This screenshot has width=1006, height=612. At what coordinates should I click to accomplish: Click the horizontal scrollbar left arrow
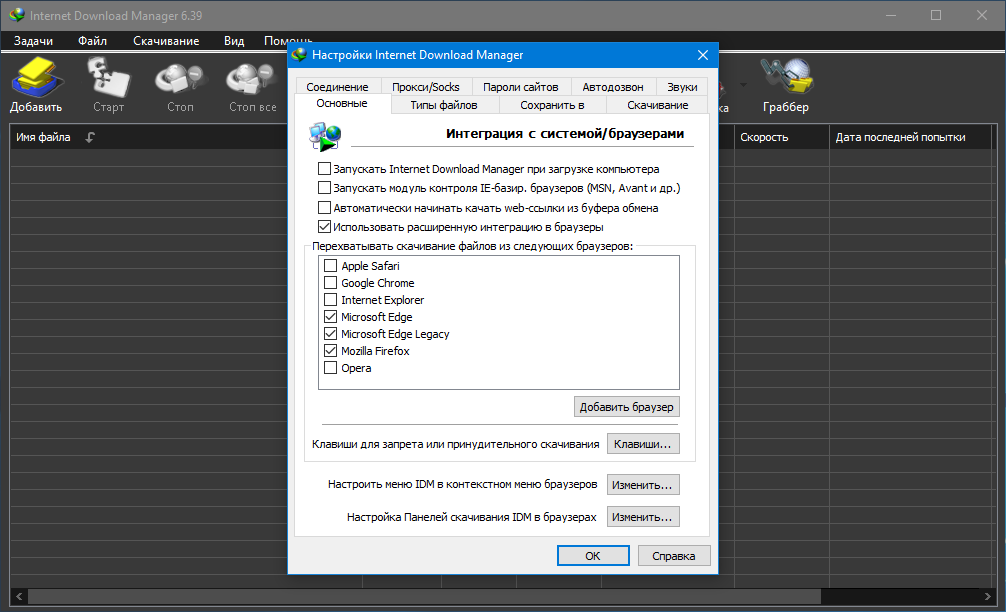[x=19, y=597]
